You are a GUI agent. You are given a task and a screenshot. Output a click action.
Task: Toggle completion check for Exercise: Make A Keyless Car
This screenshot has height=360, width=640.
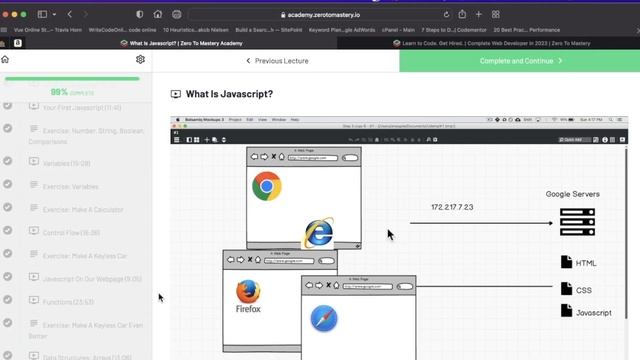(x=7, y=253)
